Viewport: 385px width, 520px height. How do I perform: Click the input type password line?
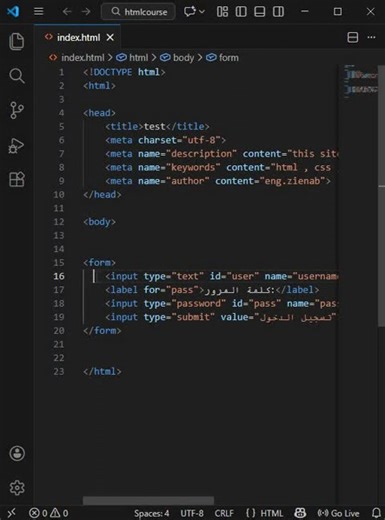coord(221,303)
